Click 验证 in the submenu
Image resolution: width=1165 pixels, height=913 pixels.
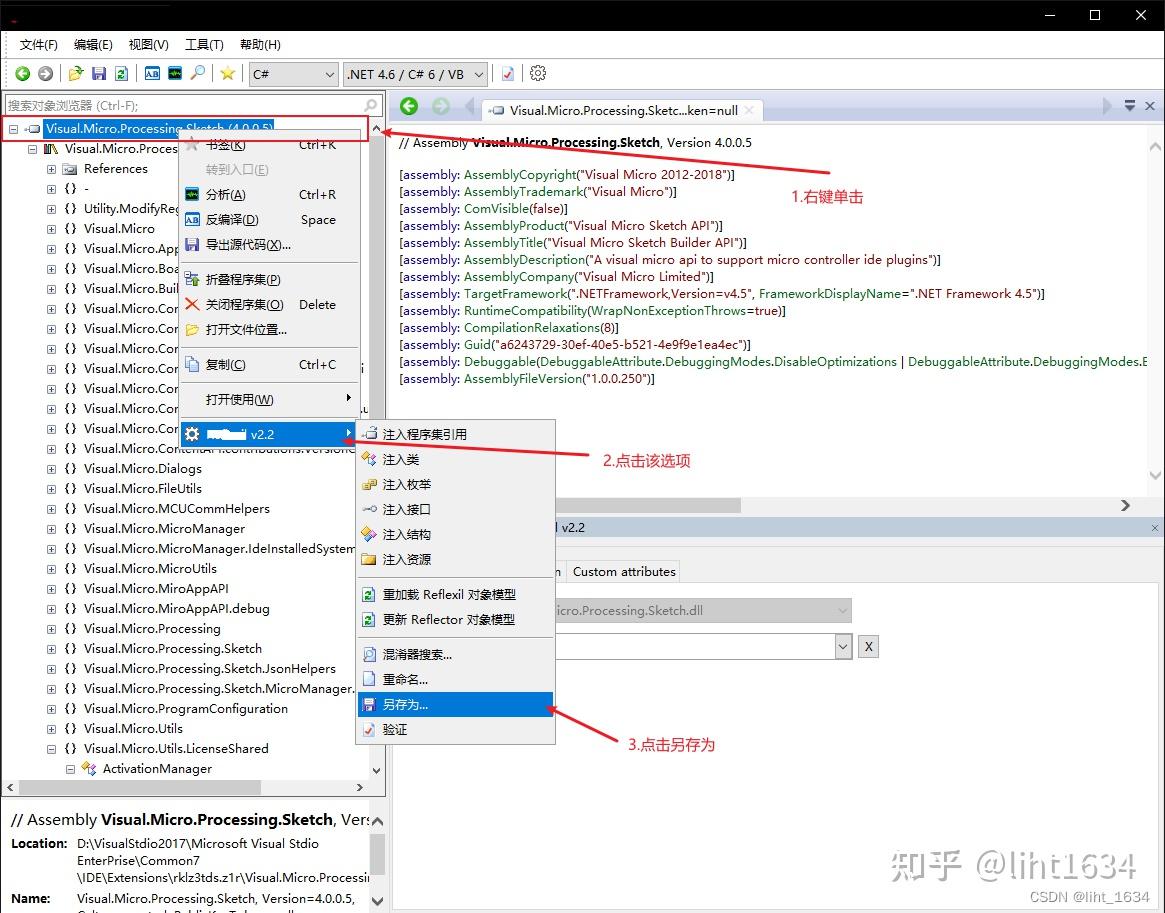pos(455,730)
